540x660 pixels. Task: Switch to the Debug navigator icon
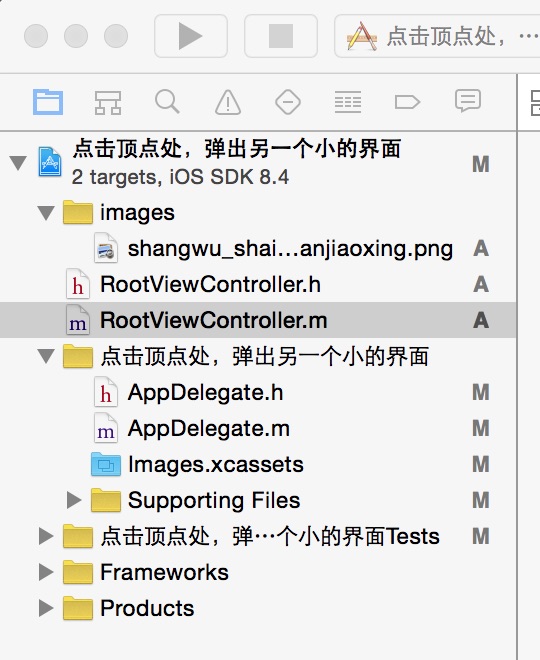348,102
